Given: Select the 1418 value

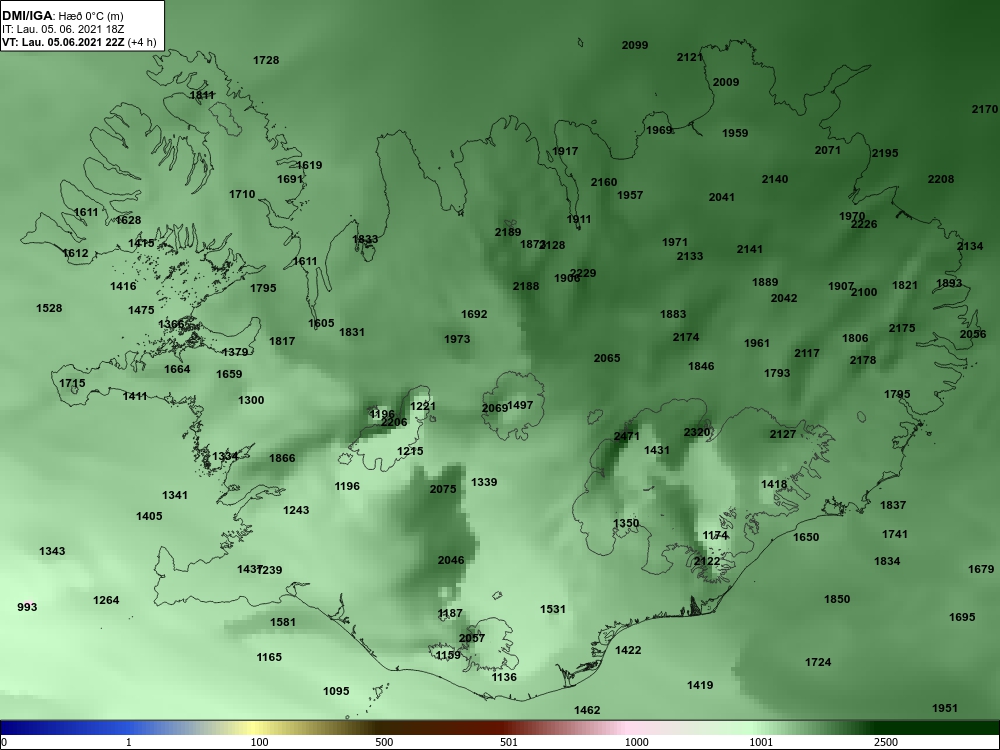Looking at the screenshot, I should [774, 485].
